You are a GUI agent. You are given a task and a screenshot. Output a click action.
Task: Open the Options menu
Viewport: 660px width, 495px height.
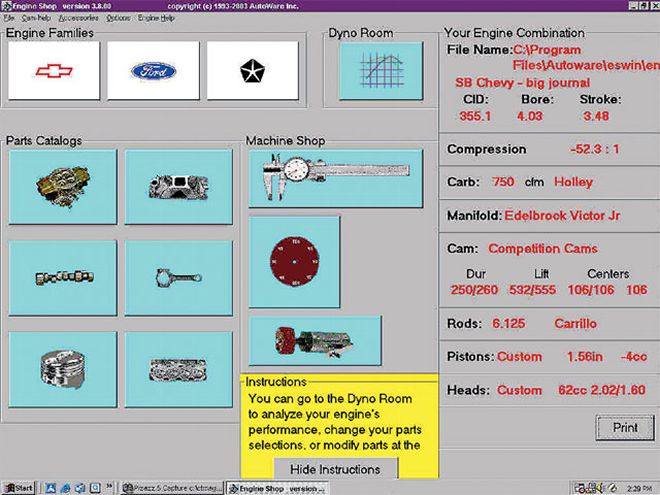(x=118, y=18)
